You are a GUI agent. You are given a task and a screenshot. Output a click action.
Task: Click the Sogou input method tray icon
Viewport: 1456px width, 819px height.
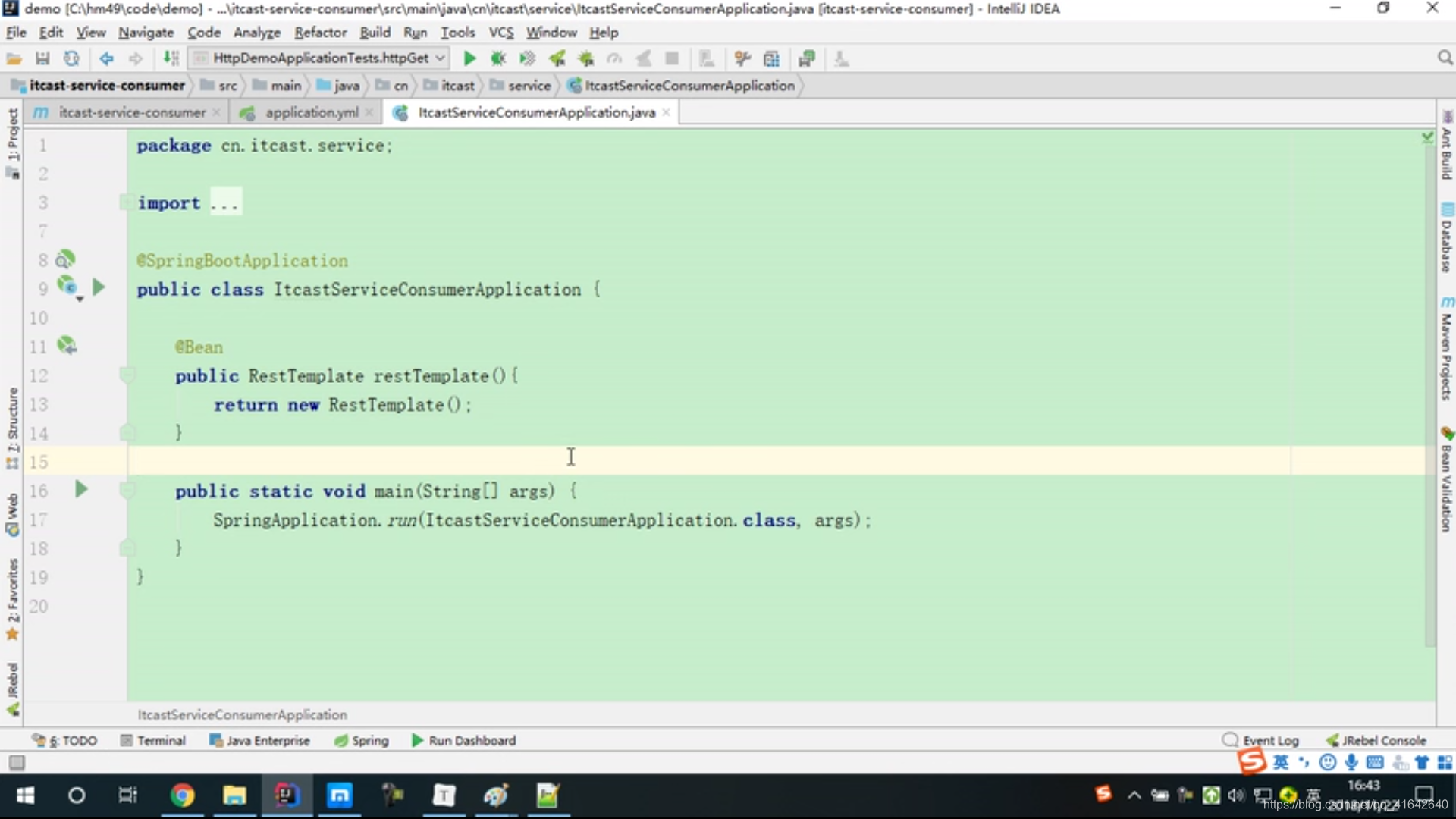(x=1104, y=793)
